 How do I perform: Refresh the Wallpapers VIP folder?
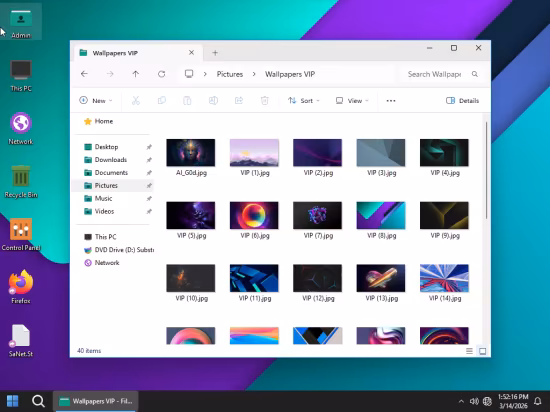[161, 74]
